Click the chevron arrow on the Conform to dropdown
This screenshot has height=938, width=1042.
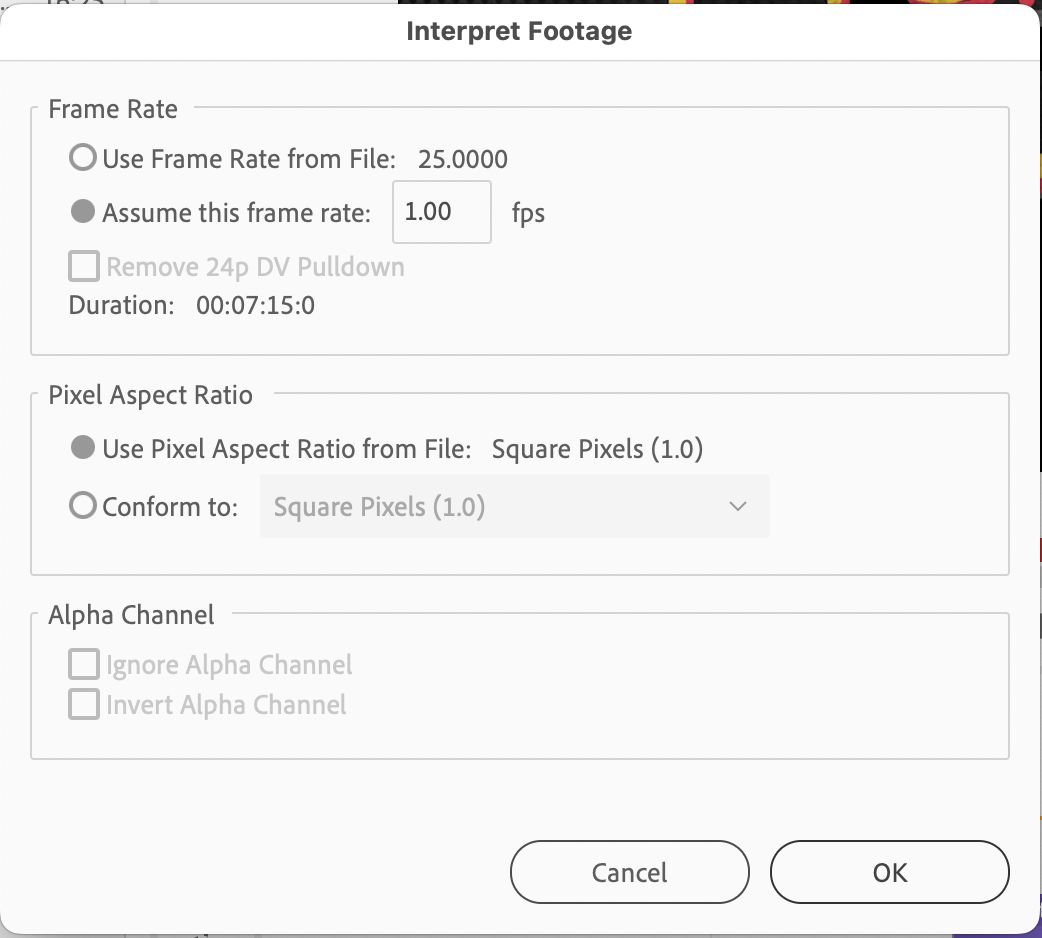click(738, 506)
